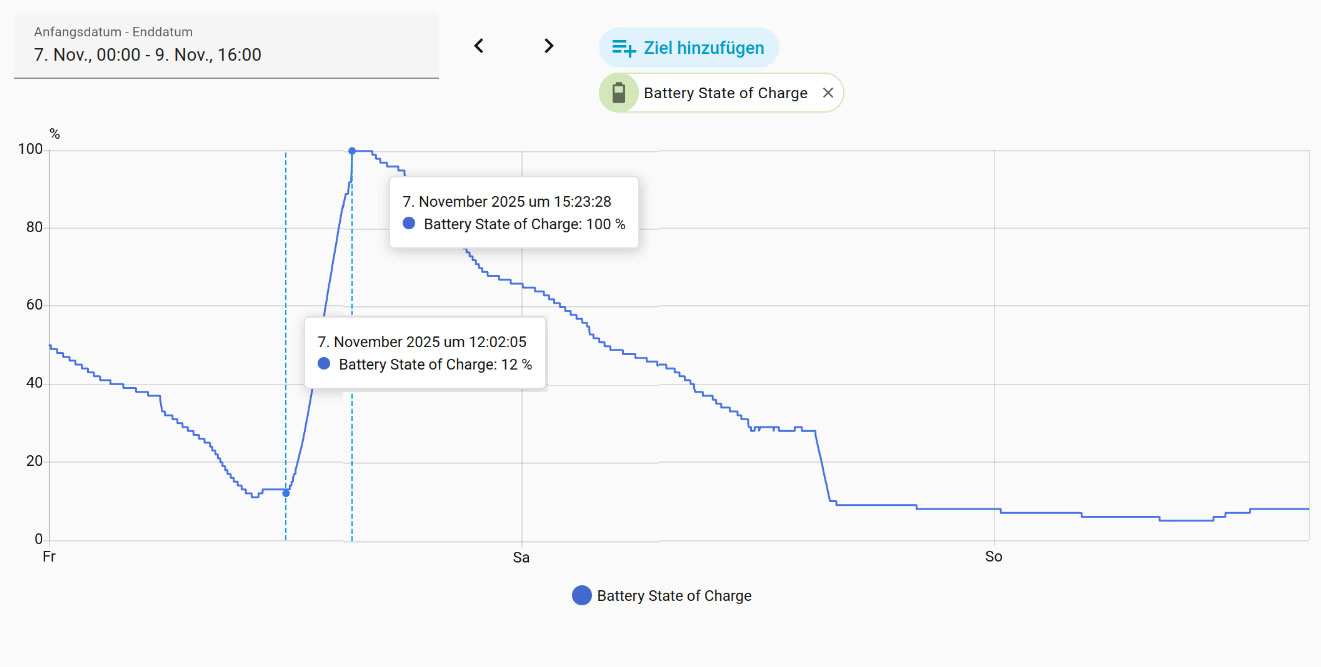Viewport: 1321px width, 667px height.
Task: Click the blue dot in the 100 % tooltip
Action: (409, 224)
